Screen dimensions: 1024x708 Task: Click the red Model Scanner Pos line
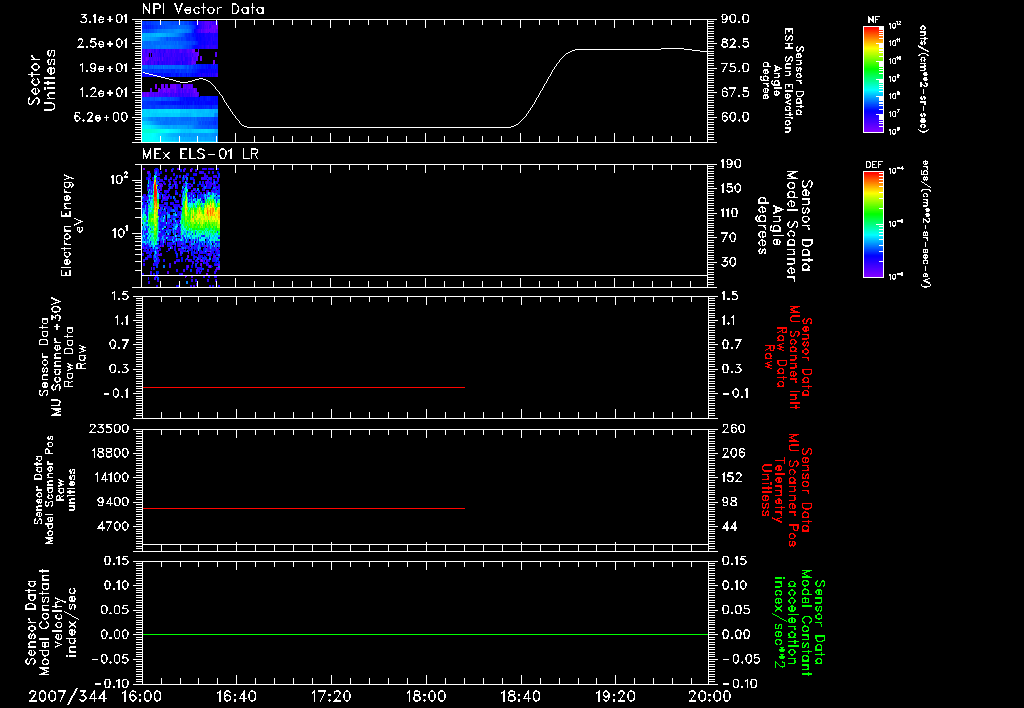pos(303,508)
